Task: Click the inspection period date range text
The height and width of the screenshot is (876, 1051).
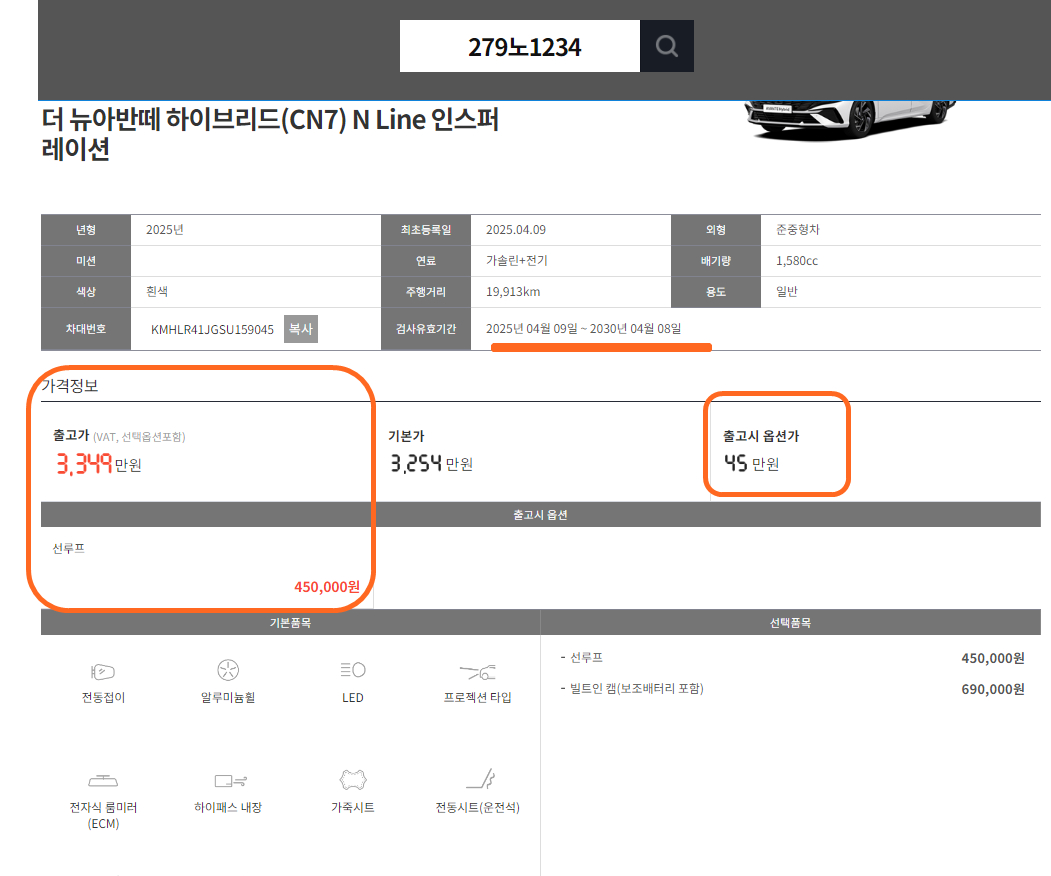Action: pos(583,328)
